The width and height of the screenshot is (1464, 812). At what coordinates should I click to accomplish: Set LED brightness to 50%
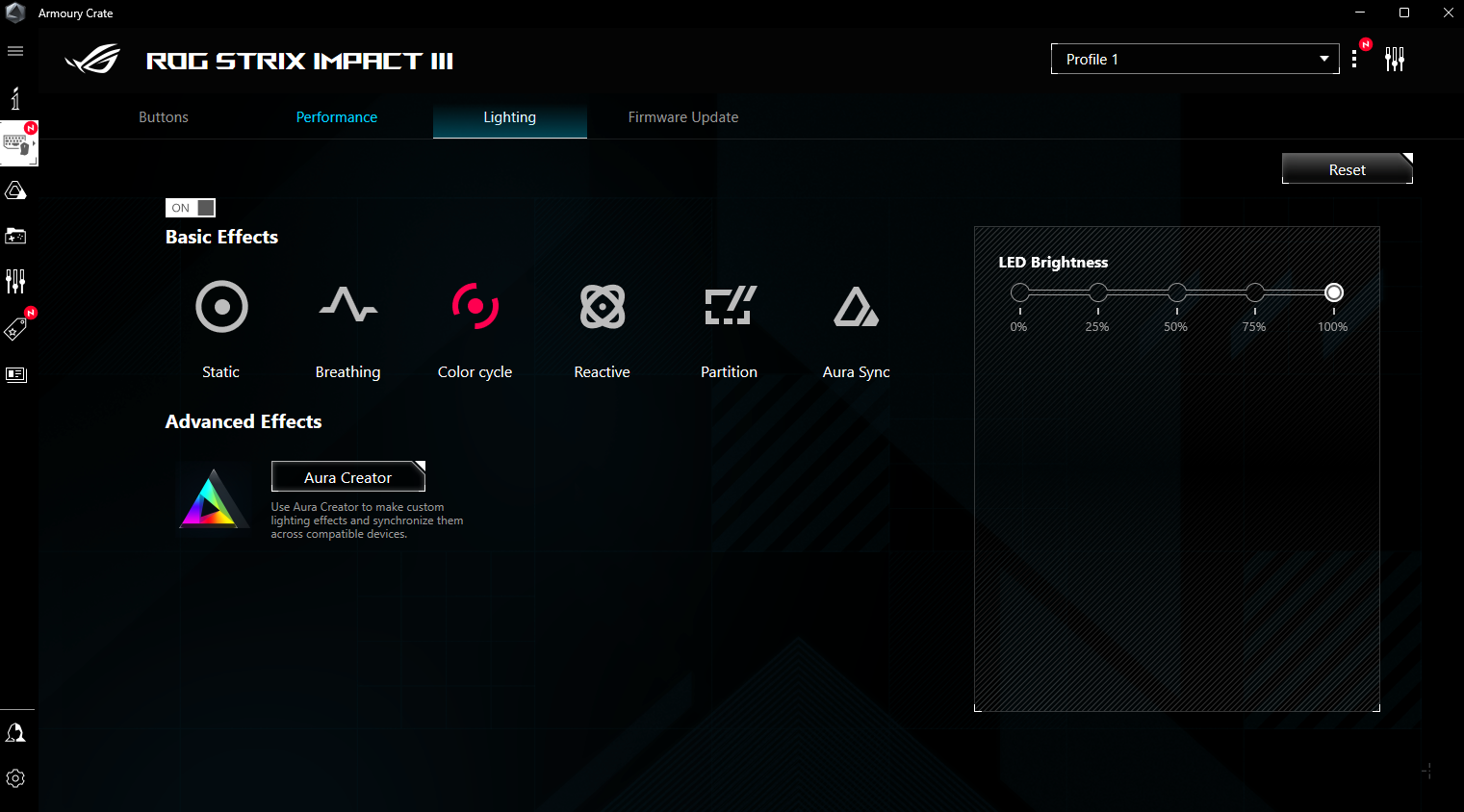(1177, 292)
